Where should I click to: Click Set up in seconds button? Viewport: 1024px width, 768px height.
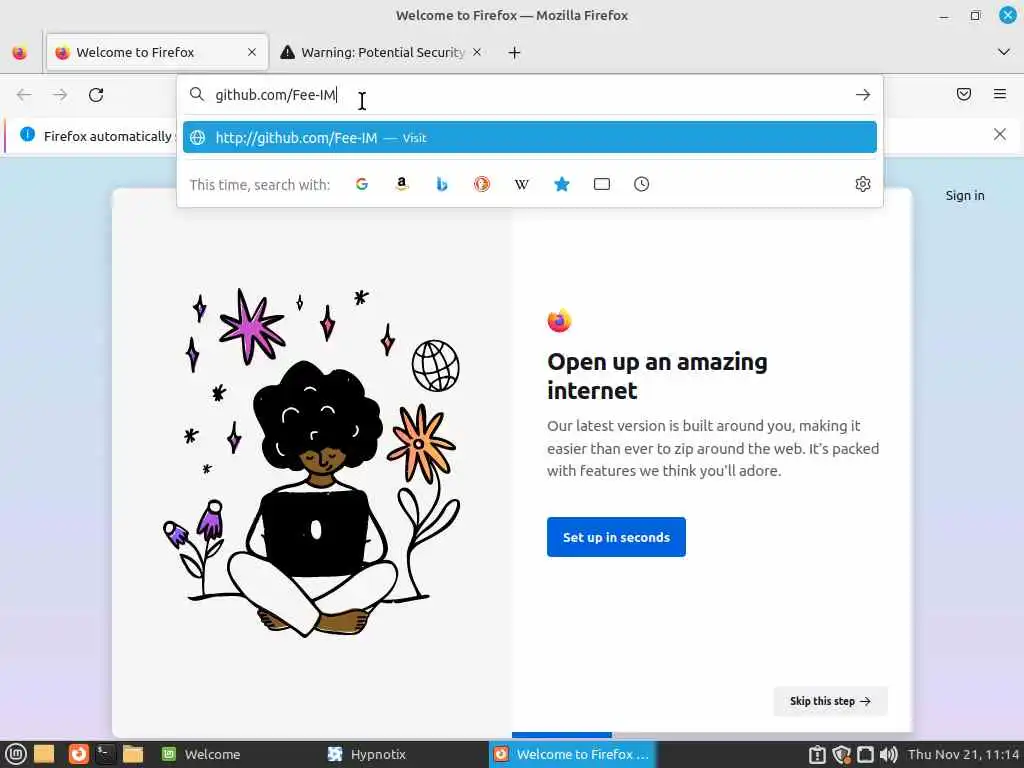[x=616, y=537]
